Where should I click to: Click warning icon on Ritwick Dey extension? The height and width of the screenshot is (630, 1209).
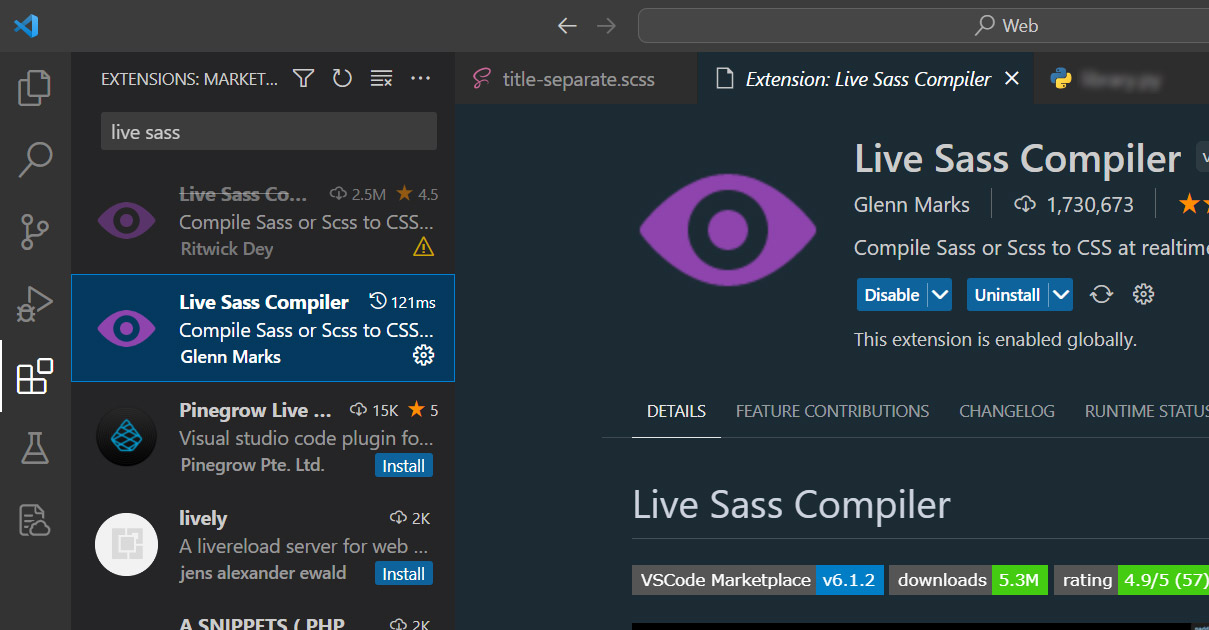coord(424,247)
